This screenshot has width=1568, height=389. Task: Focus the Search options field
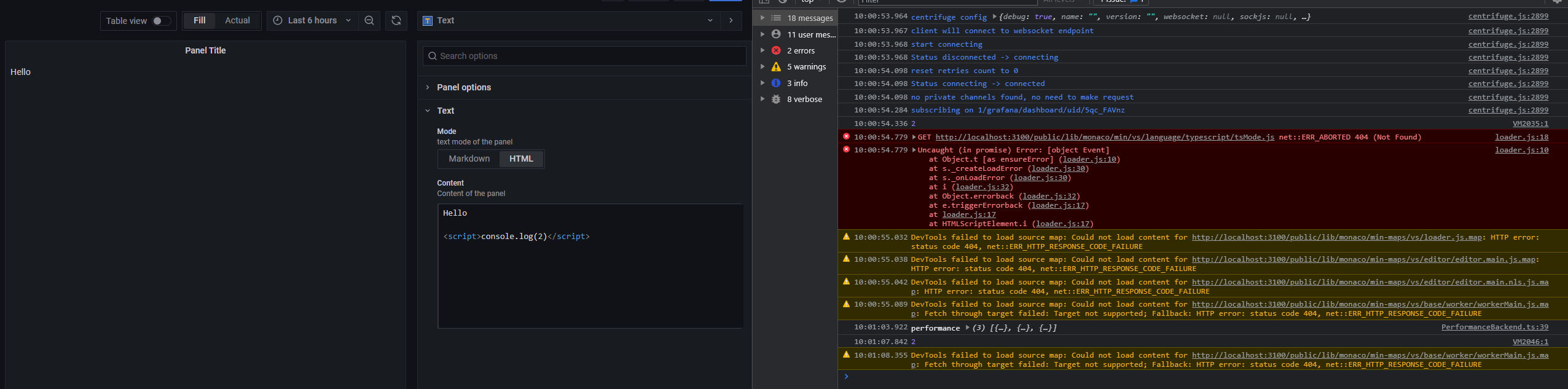[x=584, y=56]
